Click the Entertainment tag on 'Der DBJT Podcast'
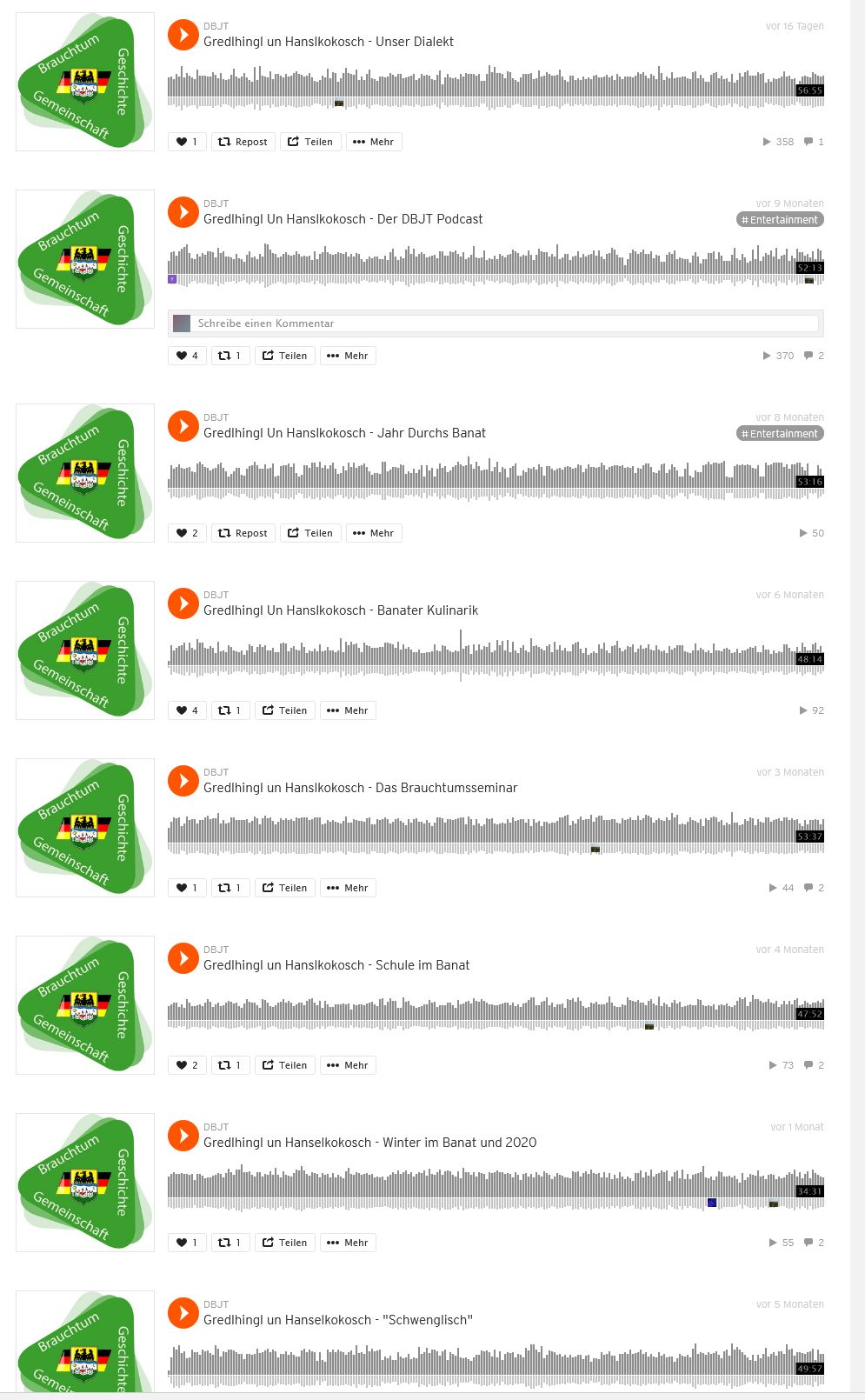Image resolution: width=865 pixels, height=1400 pixels. (x=780, y=220)
